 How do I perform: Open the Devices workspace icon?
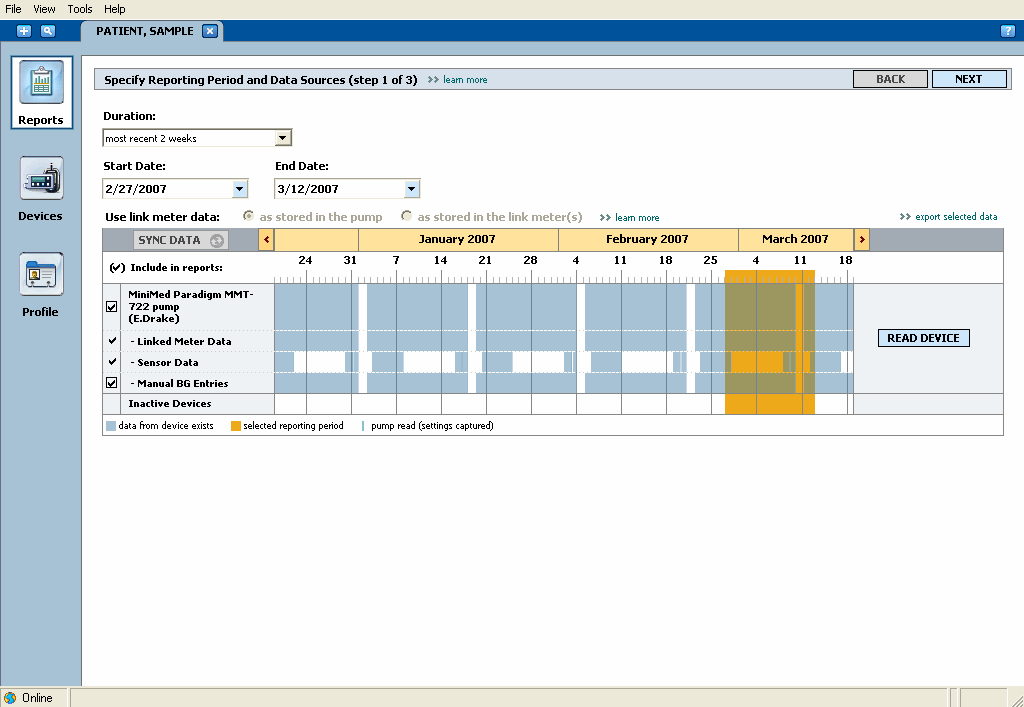click(x=41, y=178)
